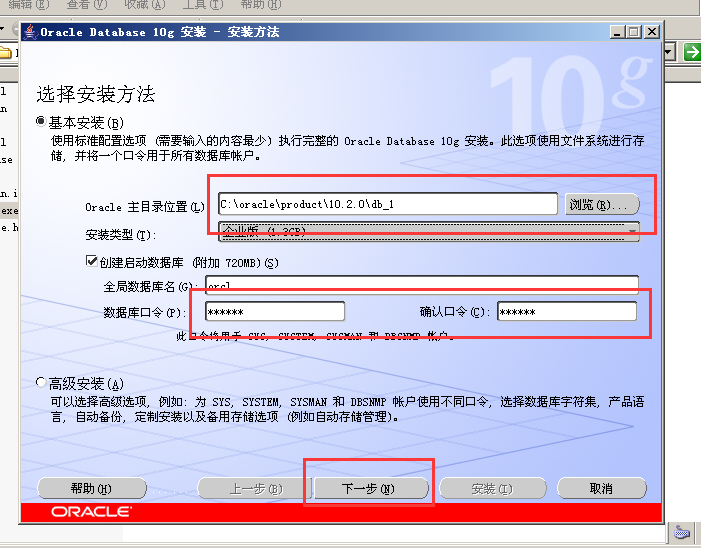
Task: Open the 安装类型 dropdown
Action: click(x=429, y=232)
